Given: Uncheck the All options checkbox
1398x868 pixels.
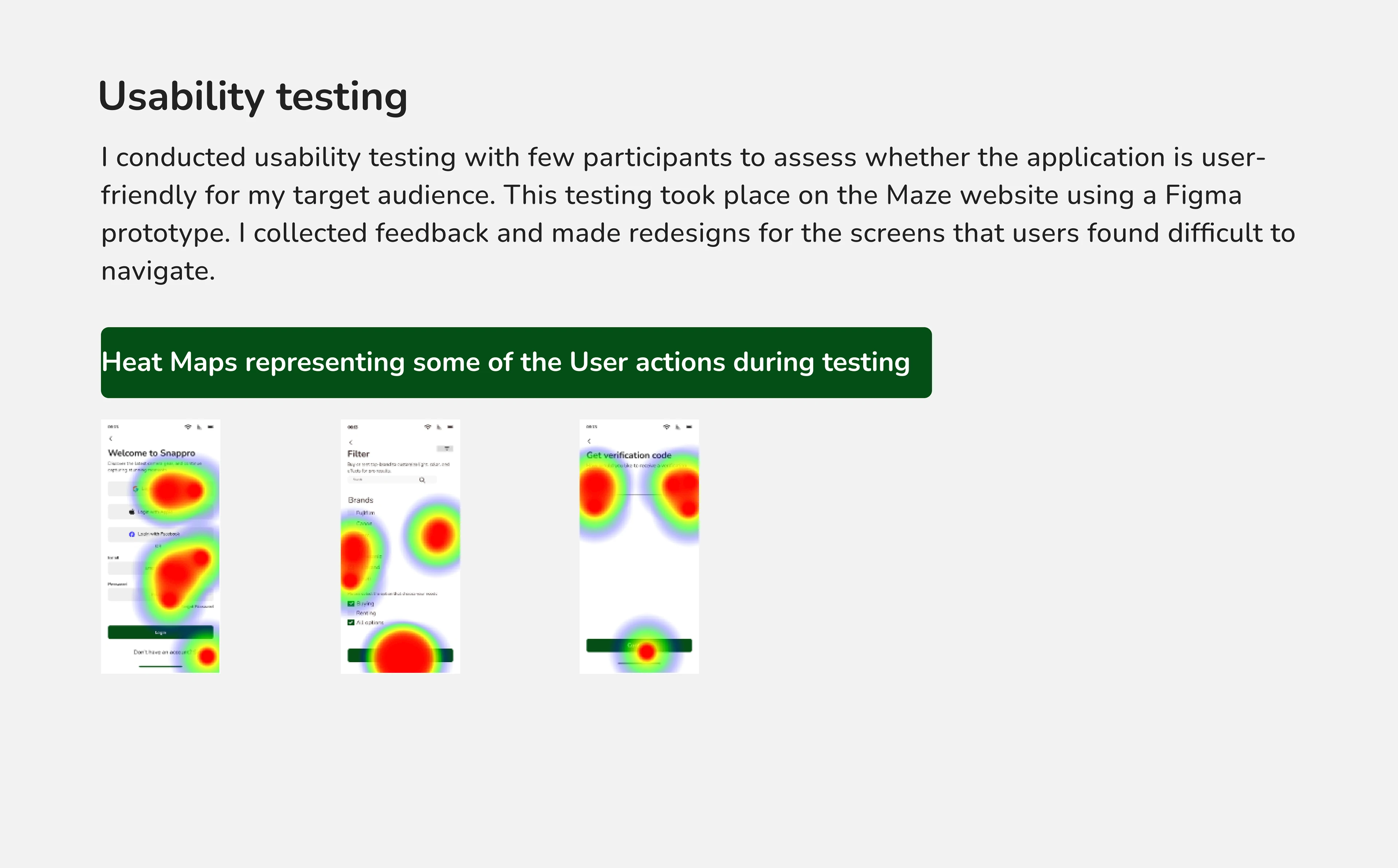Looking at the screenshot, I should click(x=351, y=623).
